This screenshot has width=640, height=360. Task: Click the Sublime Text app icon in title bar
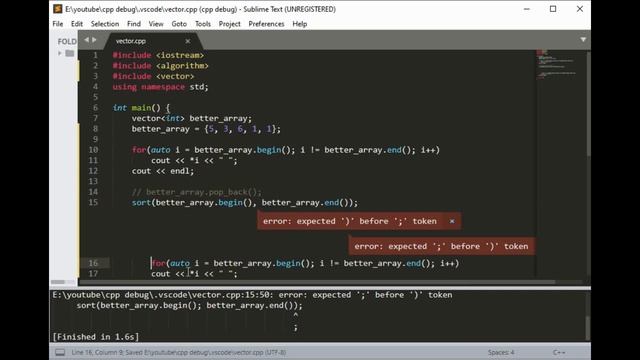(x=58, y=9)
